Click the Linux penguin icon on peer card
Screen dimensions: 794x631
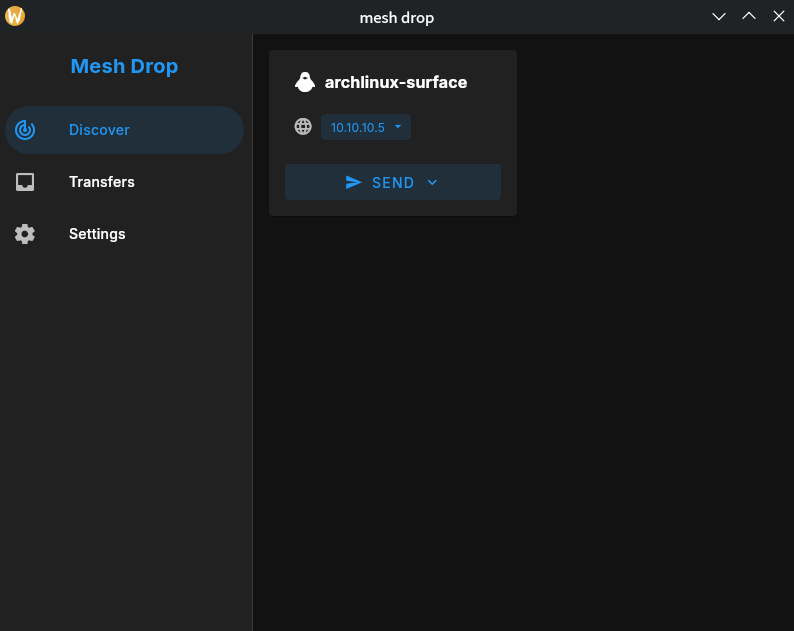tap(305, 82)
